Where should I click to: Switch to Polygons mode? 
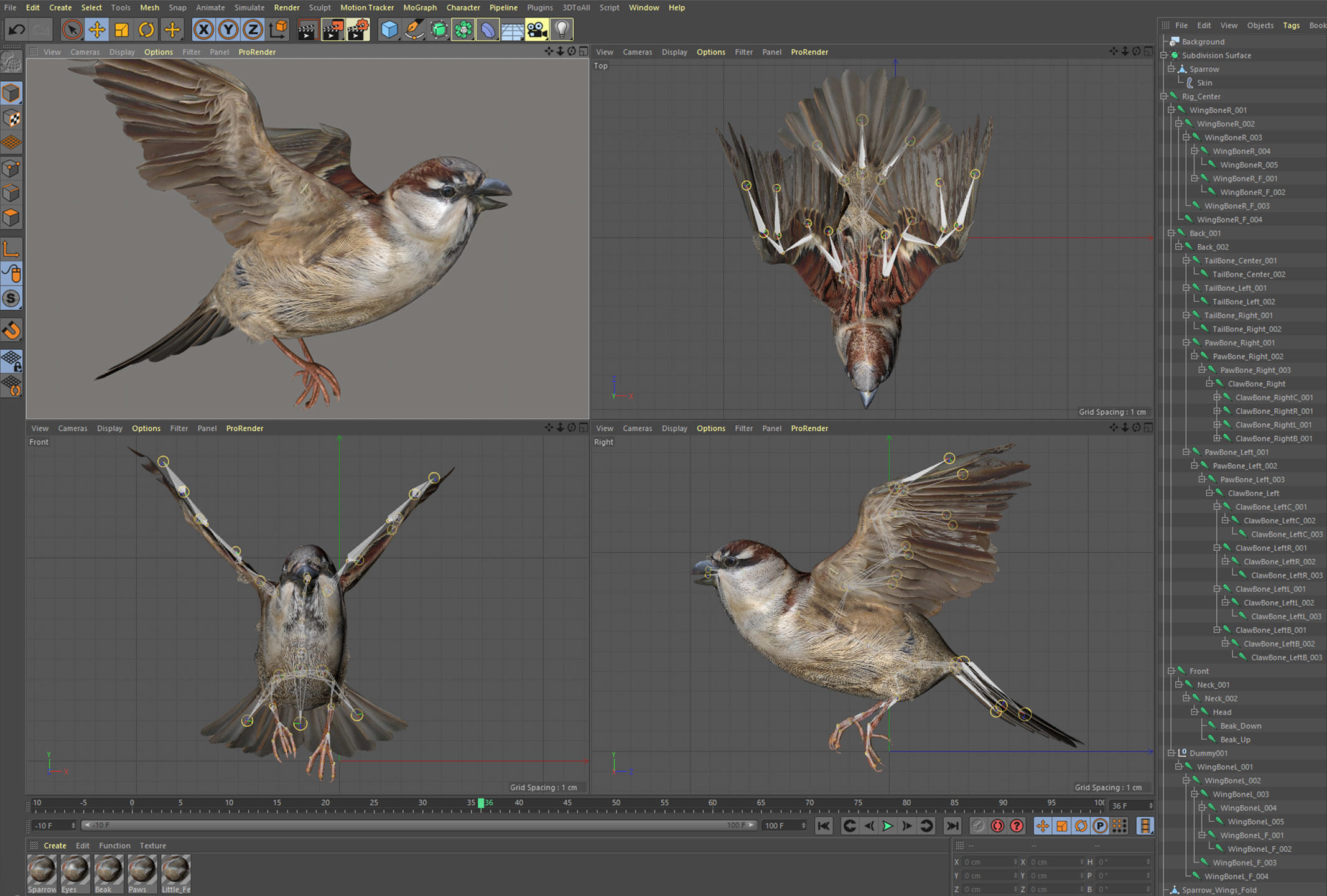(x=12, y=218)
